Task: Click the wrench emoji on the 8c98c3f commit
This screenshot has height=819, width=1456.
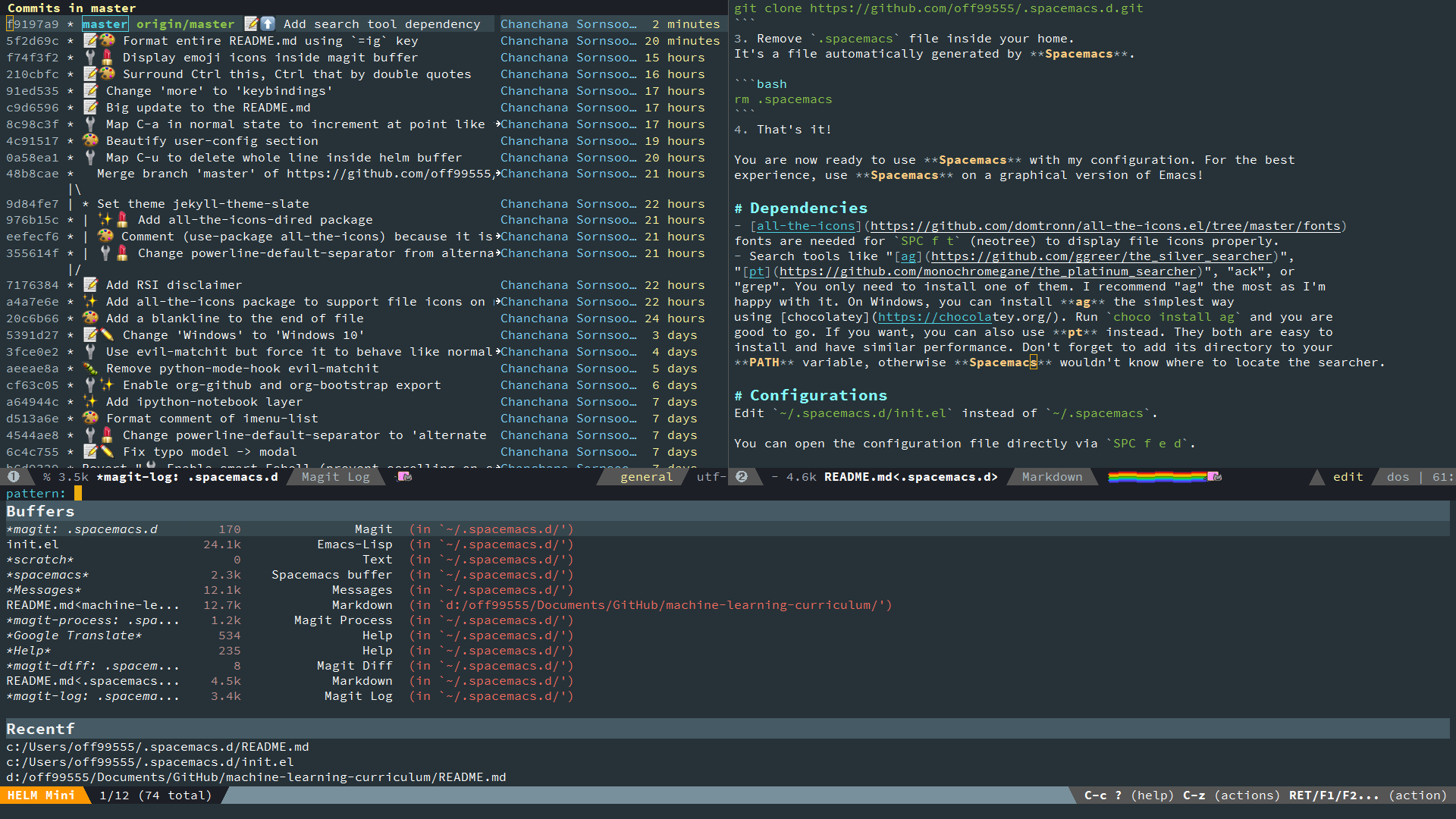Action: (x=90, y=124)
